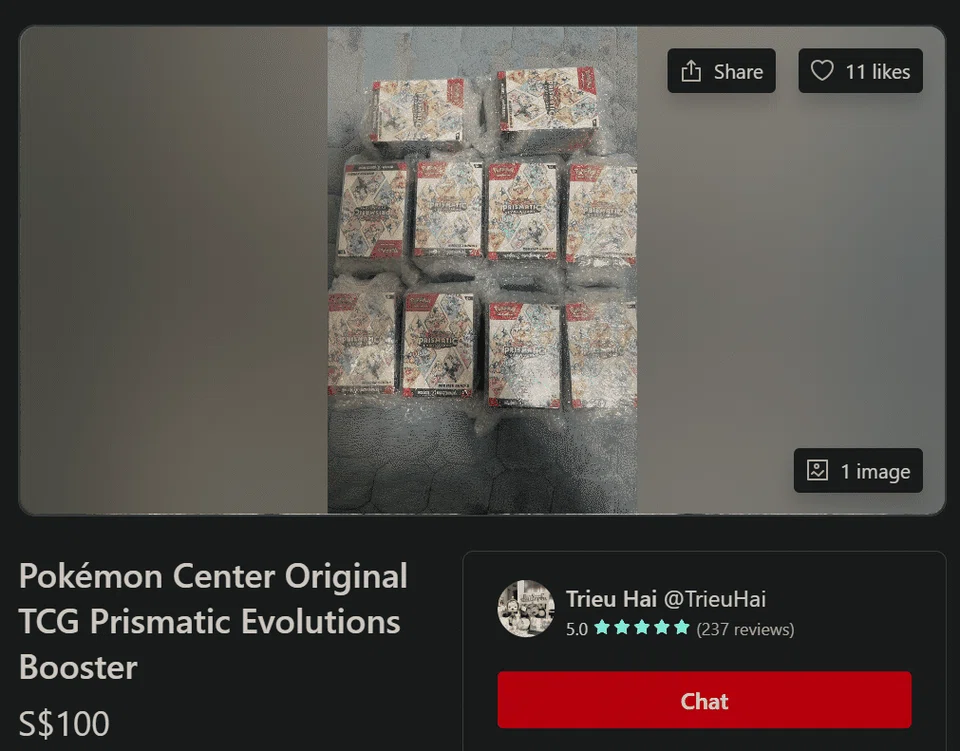
Task: Open the (237 reviews) link
Action: coord(745,629)
